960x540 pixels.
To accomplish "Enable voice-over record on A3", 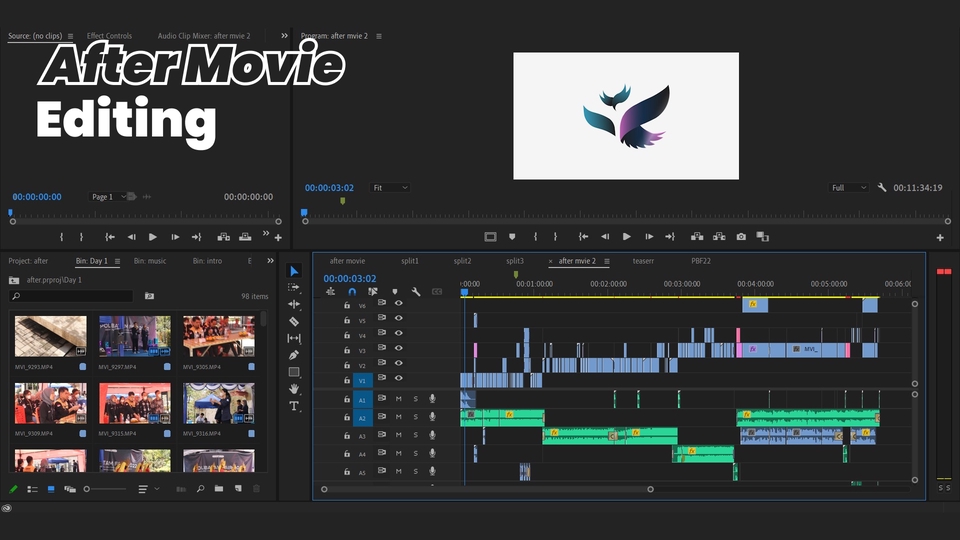I will pos(432,435).
